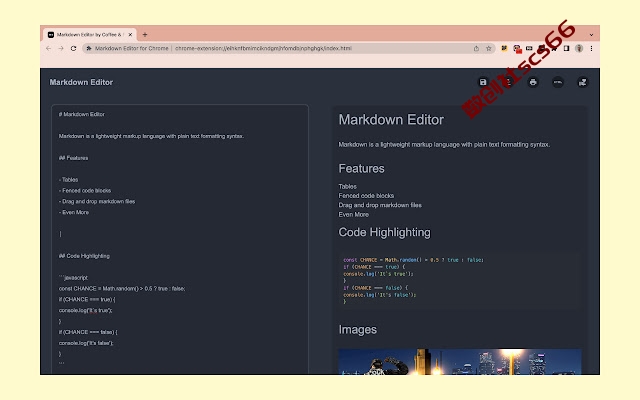Open a new tab with plus button

144,35
